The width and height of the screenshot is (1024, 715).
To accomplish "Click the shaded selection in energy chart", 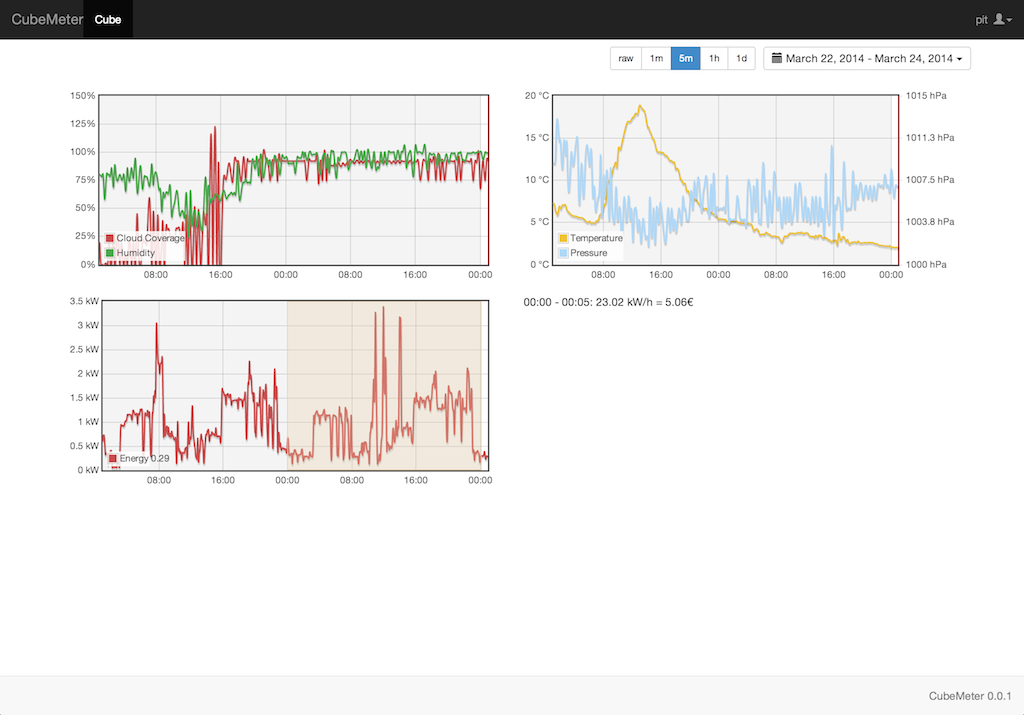I will coord(384,385).
